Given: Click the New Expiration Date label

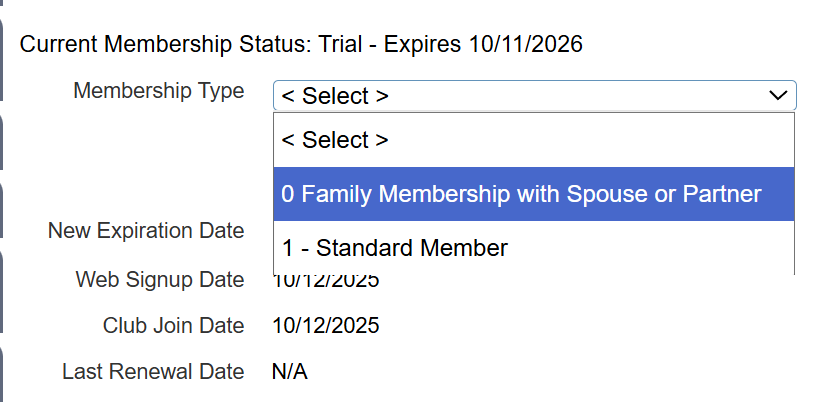Looking at the screenshot, I should [x=146, y=231].
